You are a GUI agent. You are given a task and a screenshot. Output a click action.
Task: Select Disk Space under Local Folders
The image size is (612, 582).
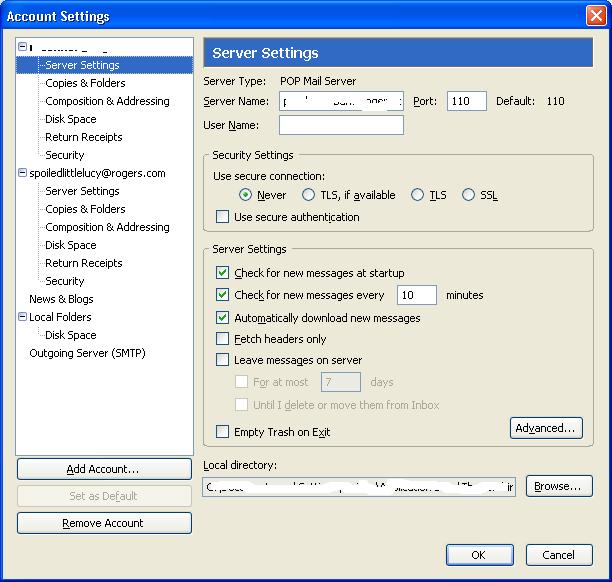click(70, 335)
